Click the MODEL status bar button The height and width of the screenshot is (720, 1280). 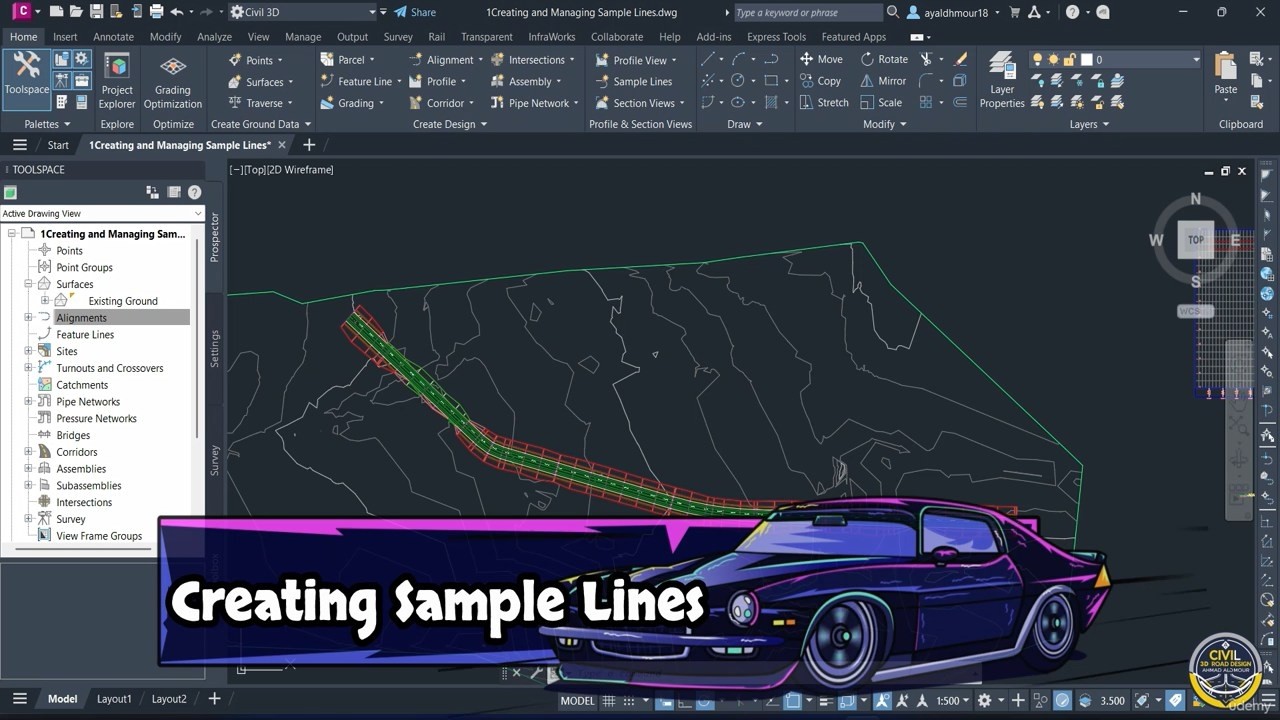(577, 700)
